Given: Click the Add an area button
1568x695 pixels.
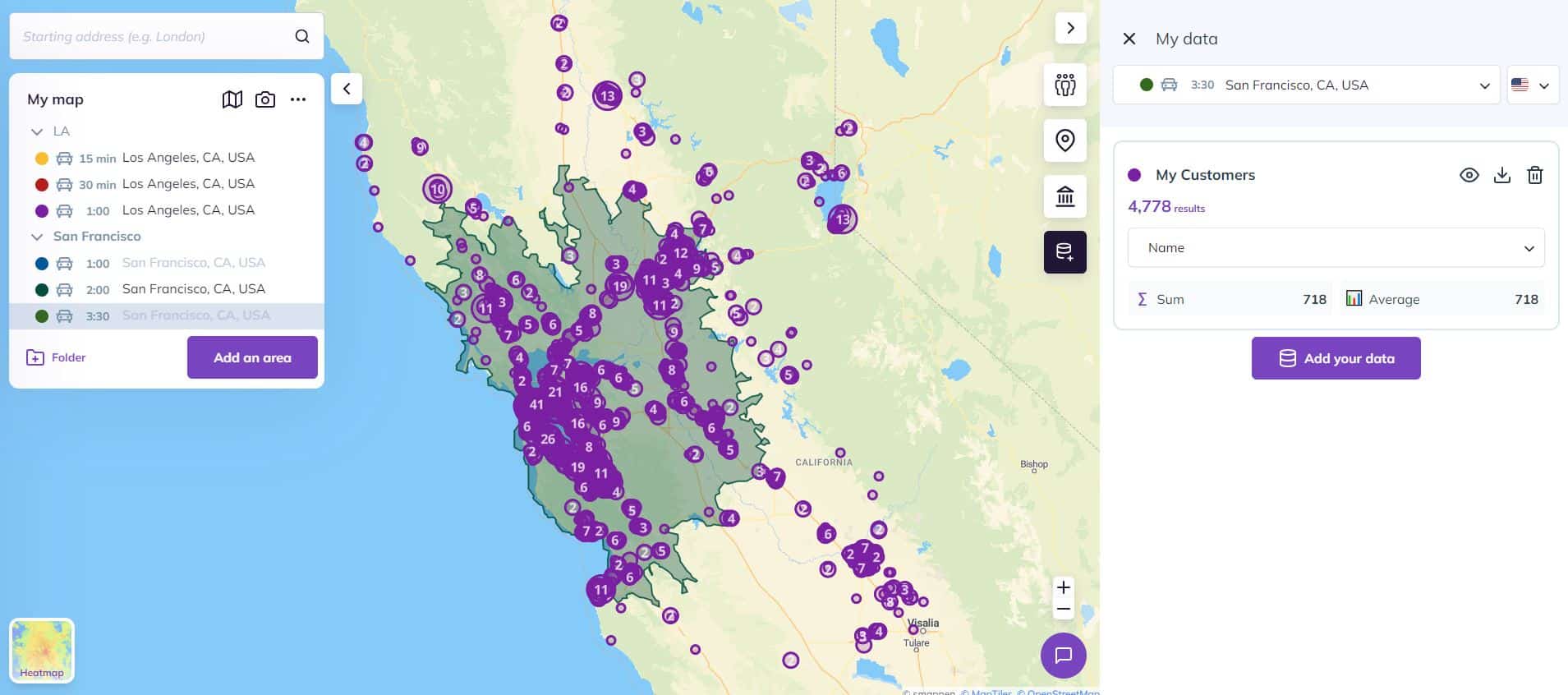Looking at the screenshot, I should [252, 357].
